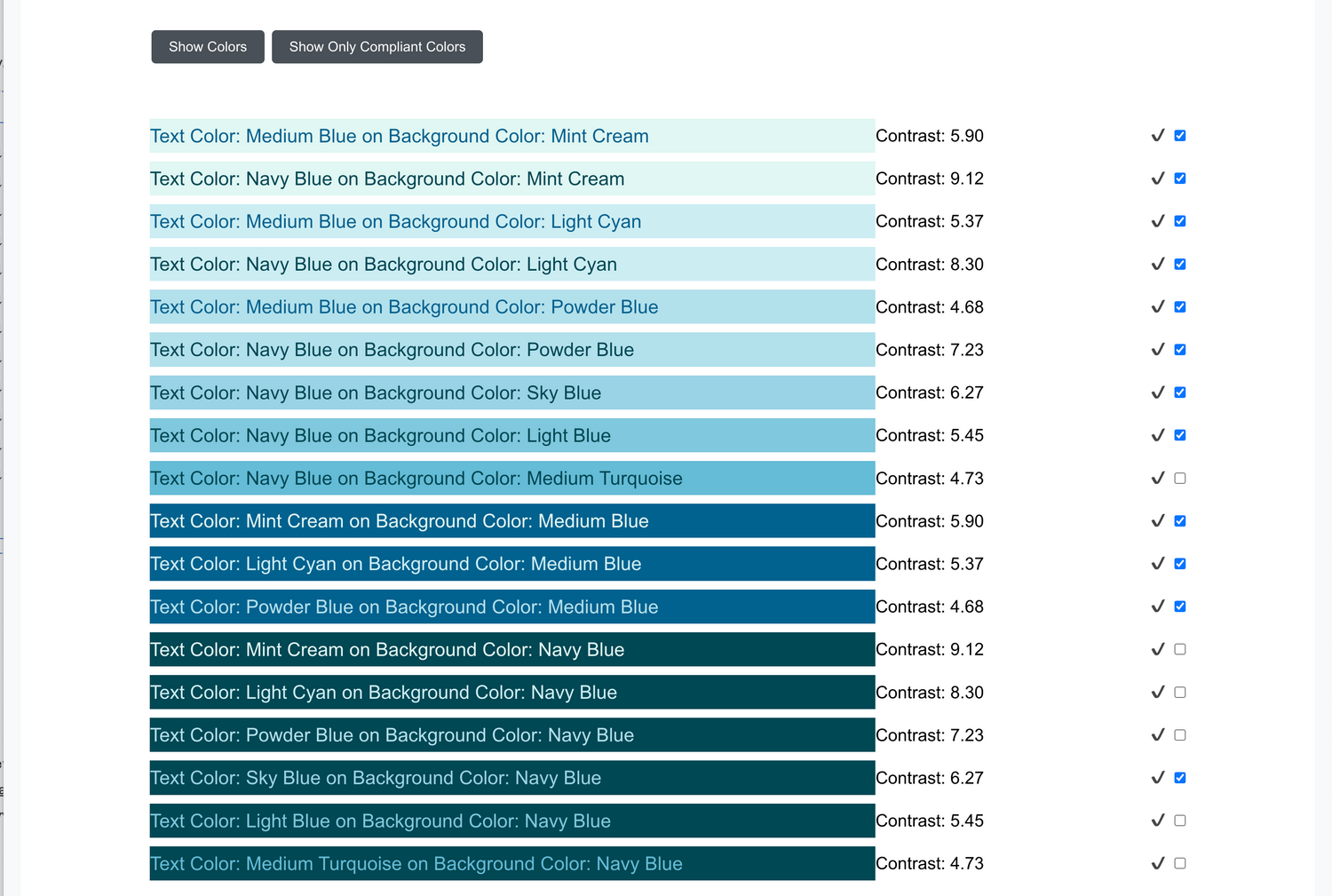The height and width of the screenshot is (896, 1332).
Task: Uncheck the Medium Blue on Mint Cream checkbox
Action: [1180, 136]
